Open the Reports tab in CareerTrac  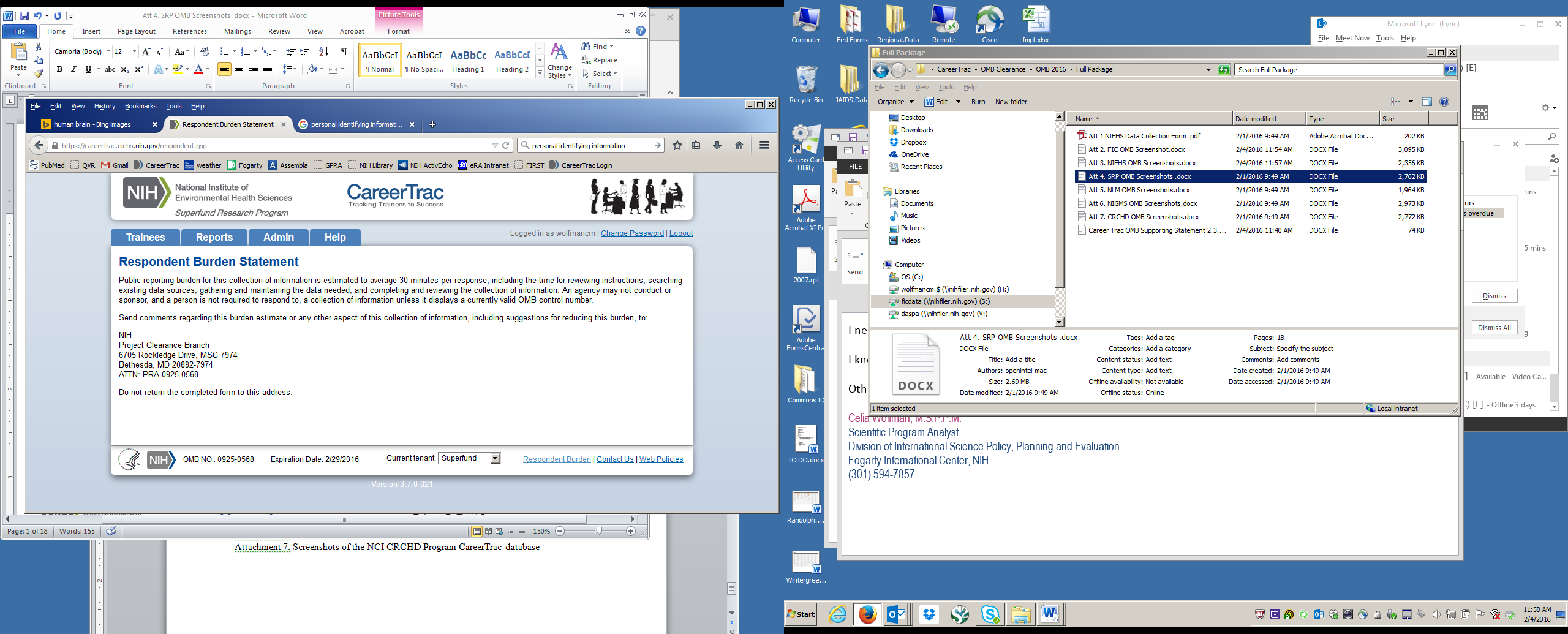214,237
